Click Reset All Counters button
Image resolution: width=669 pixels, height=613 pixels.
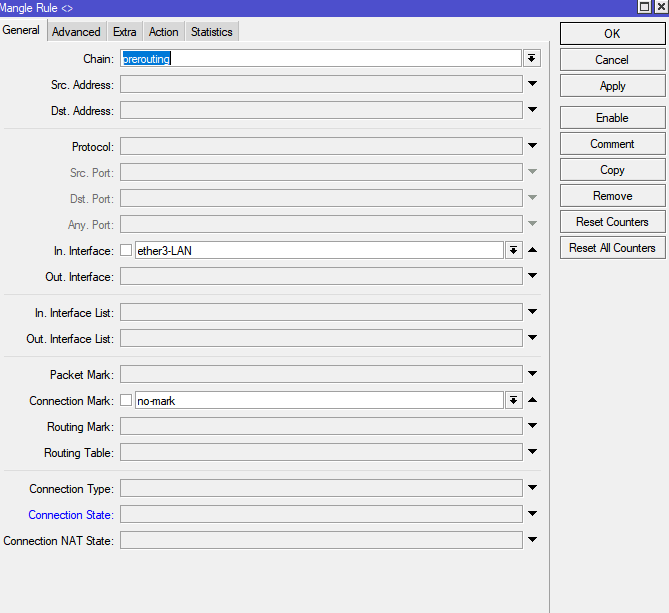coord(612,248)
